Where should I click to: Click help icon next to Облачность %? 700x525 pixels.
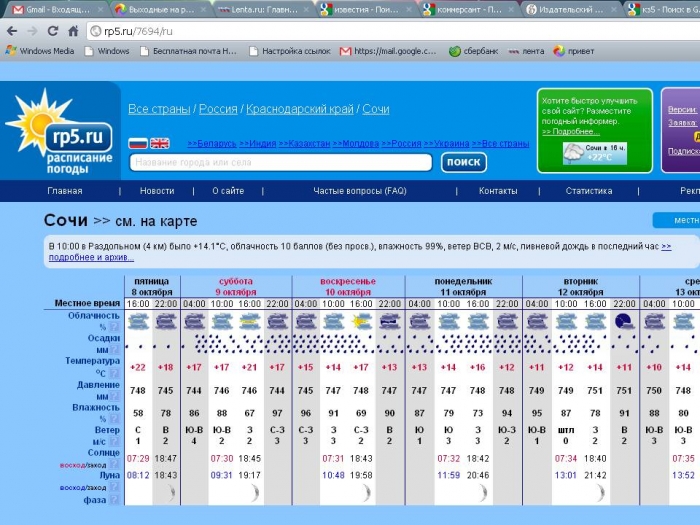click(114, 327)
